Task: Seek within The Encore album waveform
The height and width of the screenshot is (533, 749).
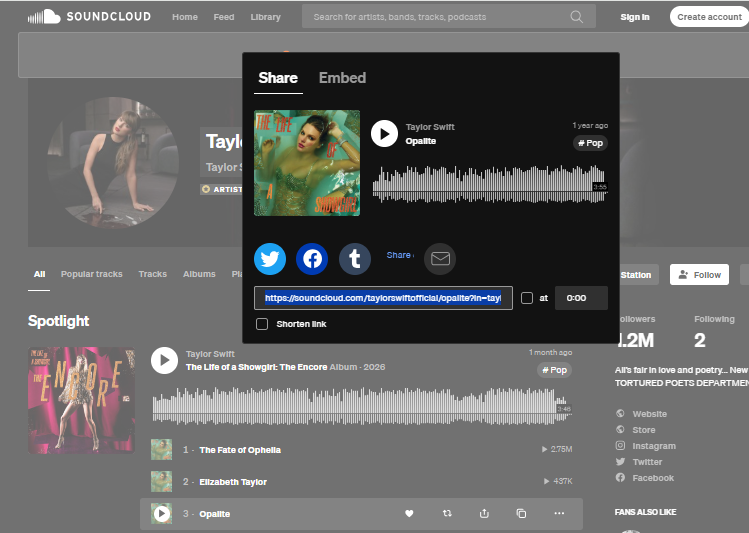Action: click(x=362, y=406)
